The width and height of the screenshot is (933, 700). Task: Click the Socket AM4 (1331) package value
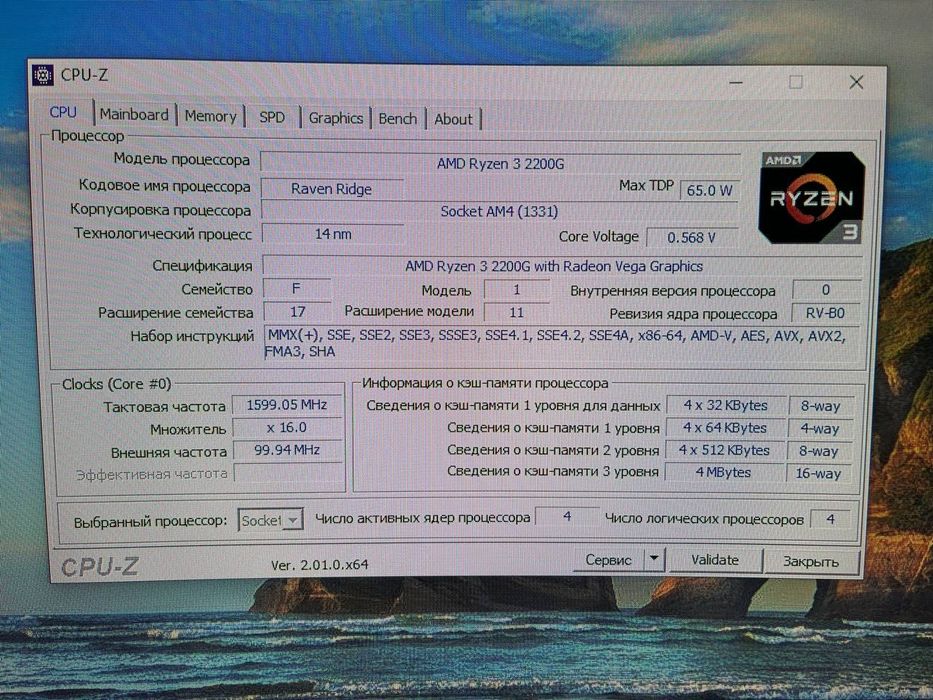point(500,211)
